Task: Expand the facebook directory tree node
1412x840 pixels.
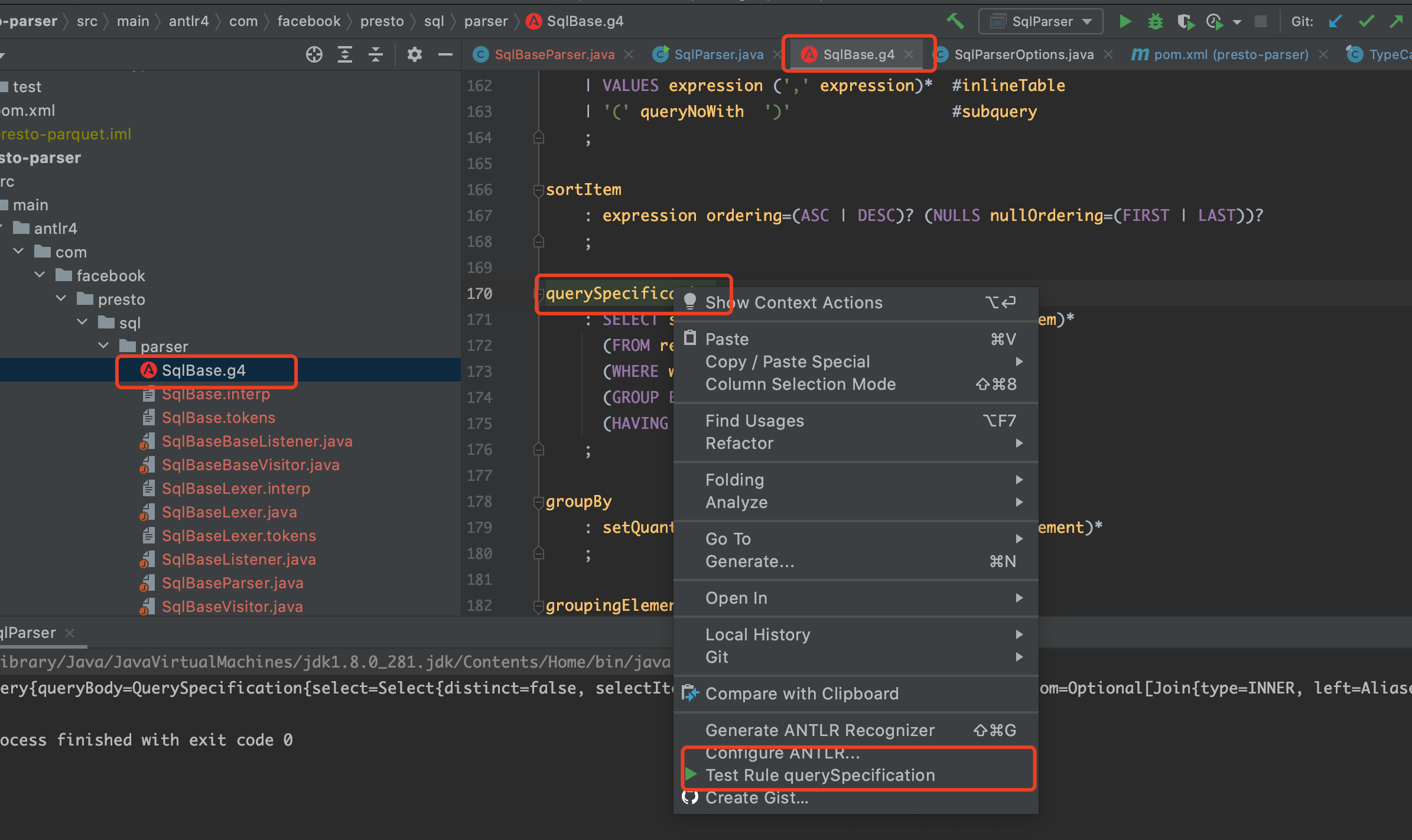Action: (60, 275)
